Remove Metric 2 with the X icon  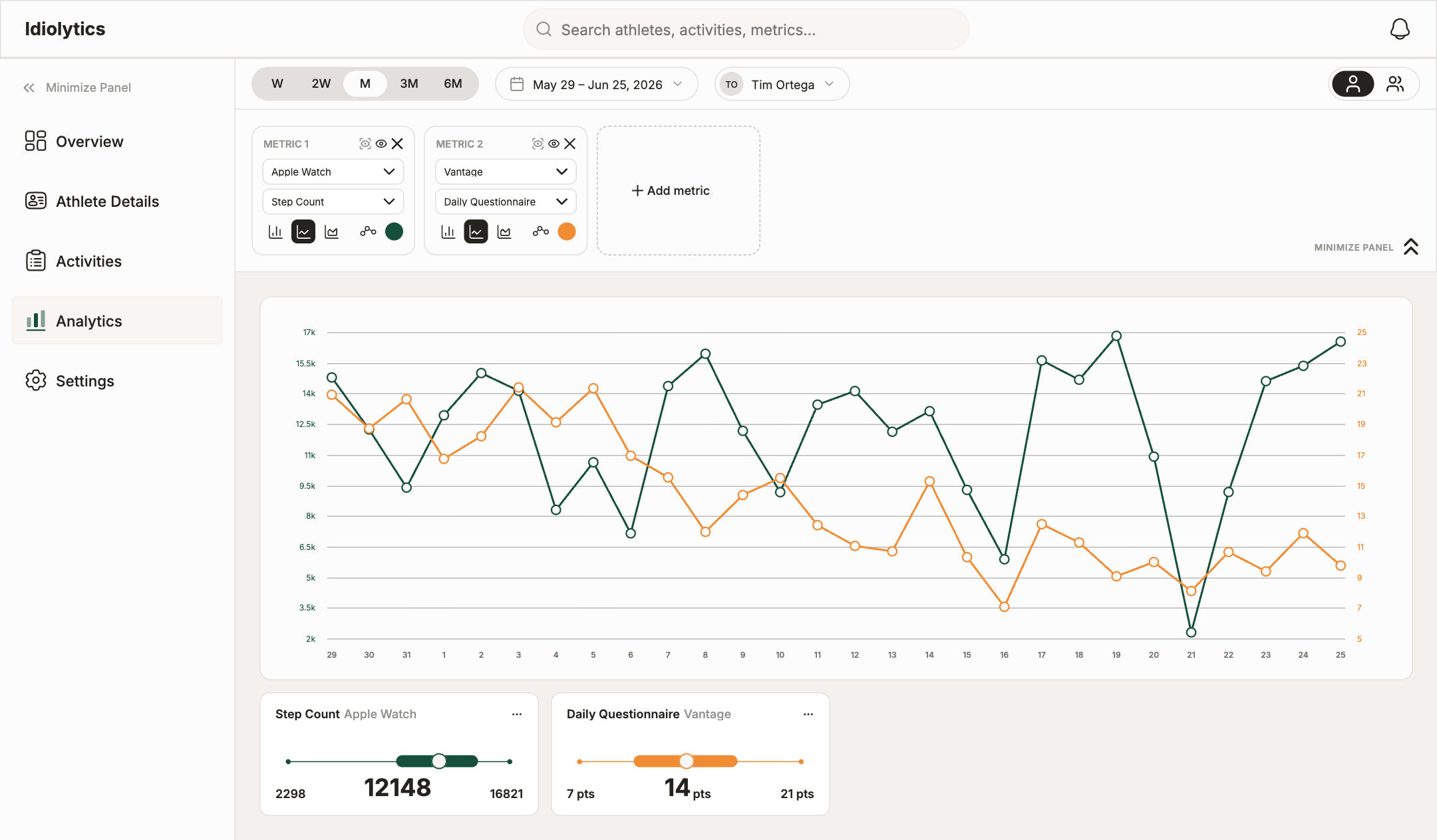pyautogui.click(x=570, y=144)
